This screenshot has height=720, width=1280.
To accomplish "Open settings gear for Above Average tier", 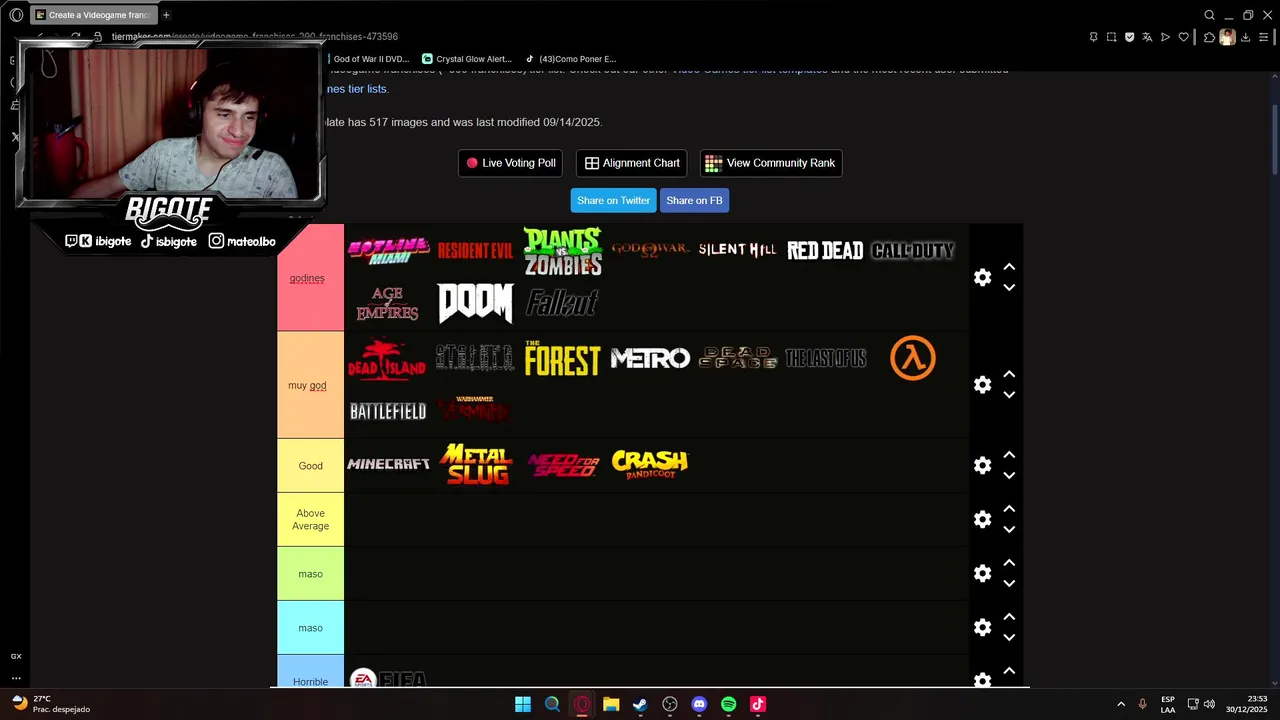I will coord(982,519).
